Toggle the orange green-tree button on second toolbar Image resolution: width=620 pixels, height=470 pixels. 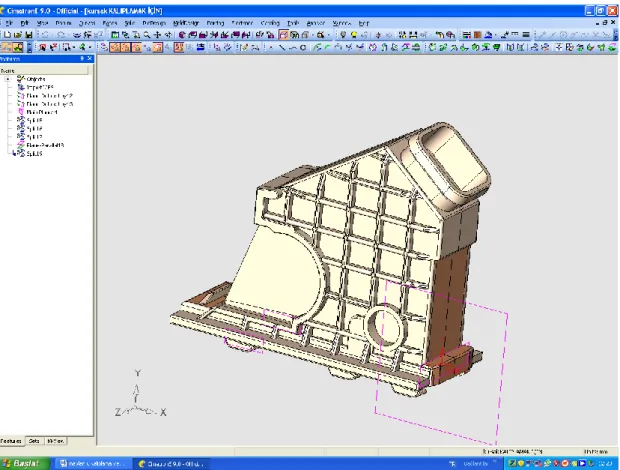pyautogui.click(x=18, y=47)
